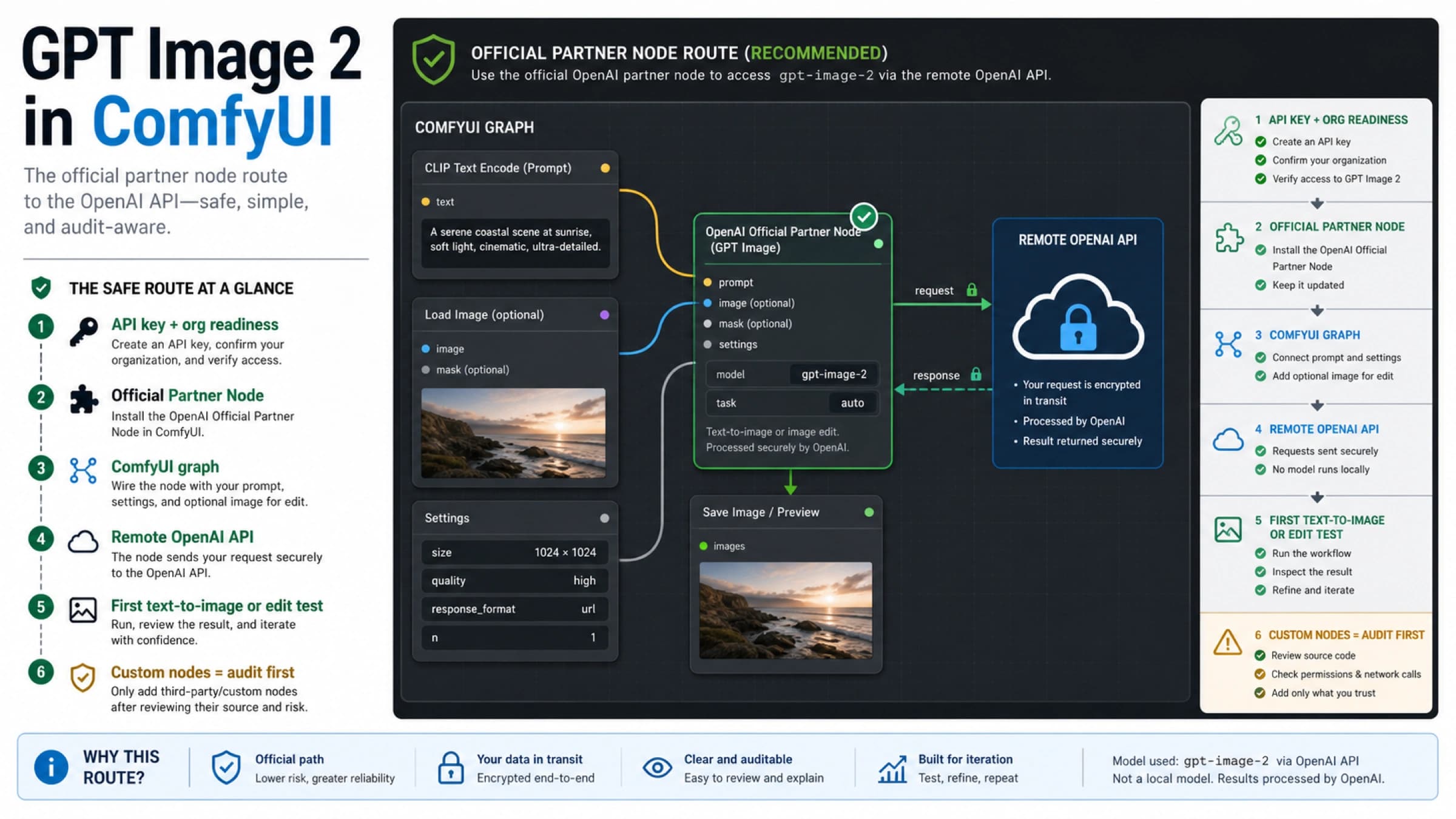Click the green check badge on the OpenAI Partner Node
The image size is (1456, 819).
864,216
